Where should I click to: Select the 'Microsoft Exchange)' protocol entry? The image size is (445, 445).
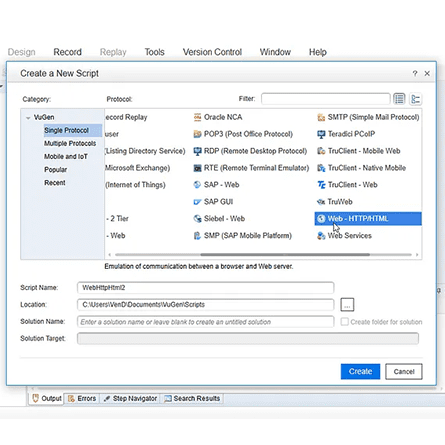tap(137, 168)
